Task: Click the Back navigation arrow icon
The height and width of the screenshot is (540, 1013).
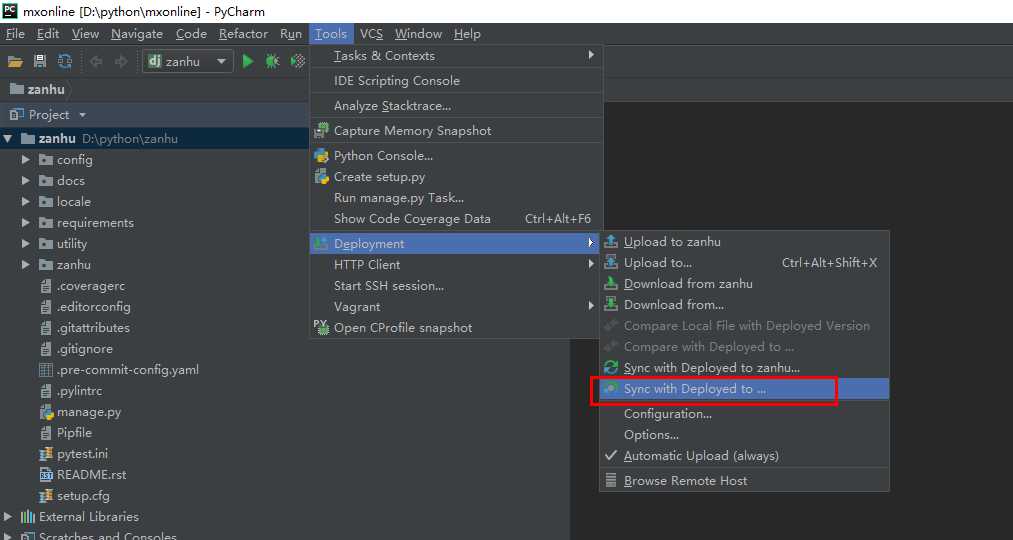Action: pyautogui.click(x=96, y=61)
